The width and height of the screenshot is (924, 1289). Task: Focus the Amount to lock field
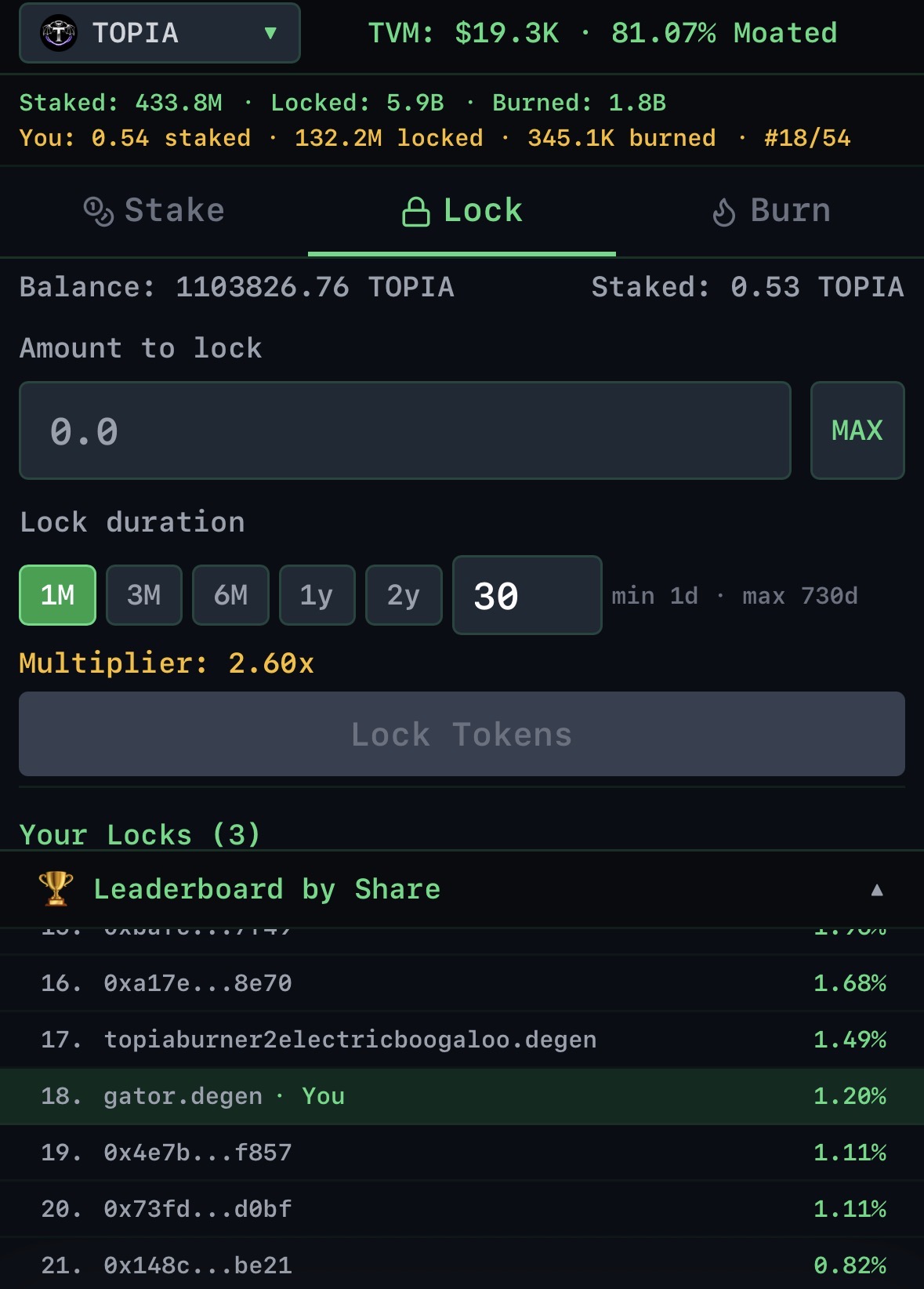pyautogui.click(x=405, y=430)
